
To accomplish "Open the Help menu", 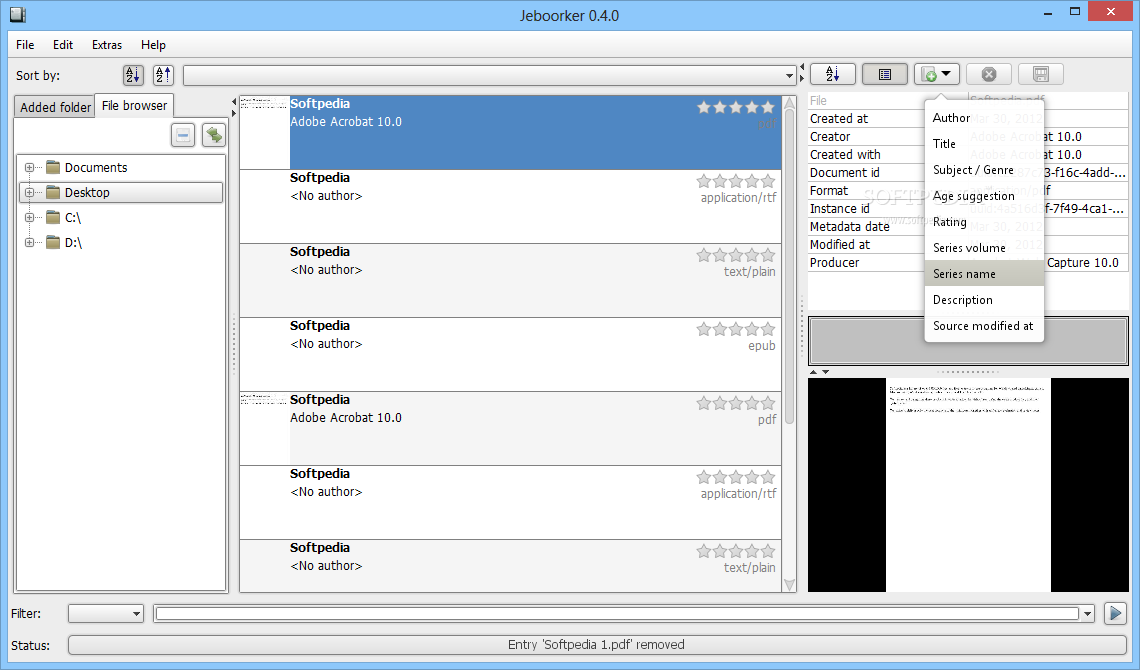I will coord(153,45).
